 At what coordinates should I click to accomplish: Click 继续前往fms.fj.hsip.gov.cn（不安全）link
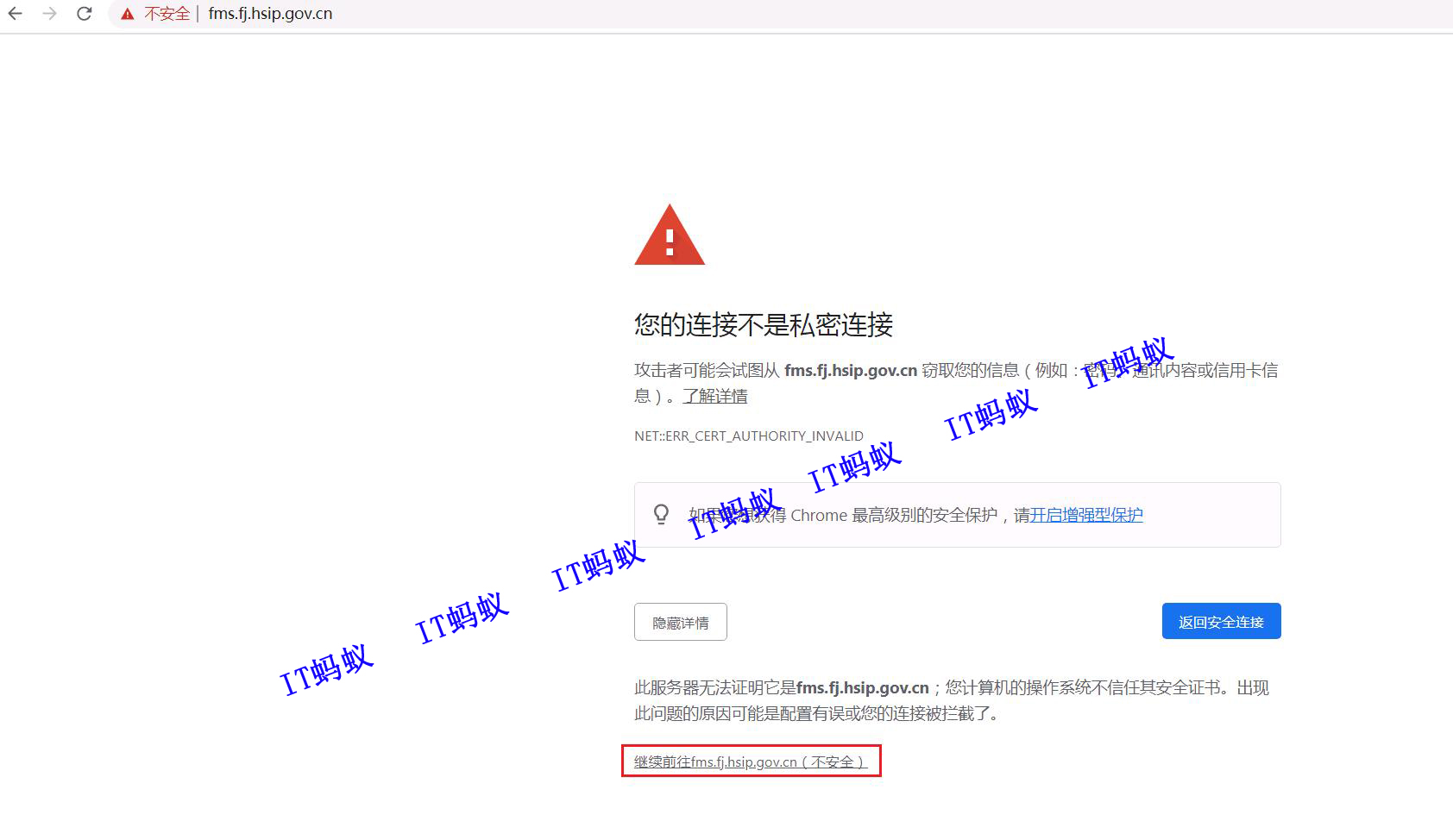click(x=751, y=762)
